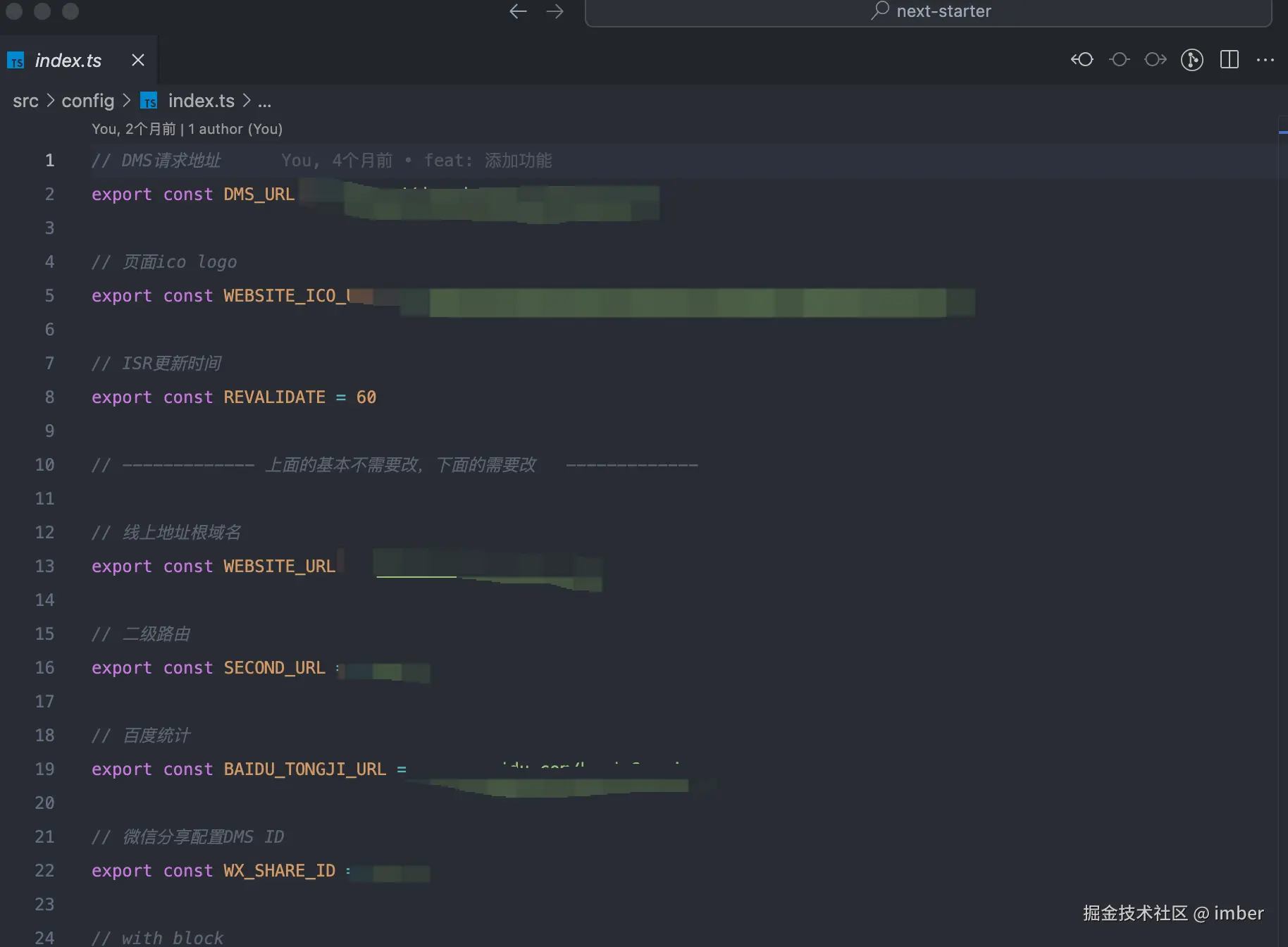Click the comment '// 二级路由'
The width and height of the screenshot is (1288, 947).
[x=141, y=634]
